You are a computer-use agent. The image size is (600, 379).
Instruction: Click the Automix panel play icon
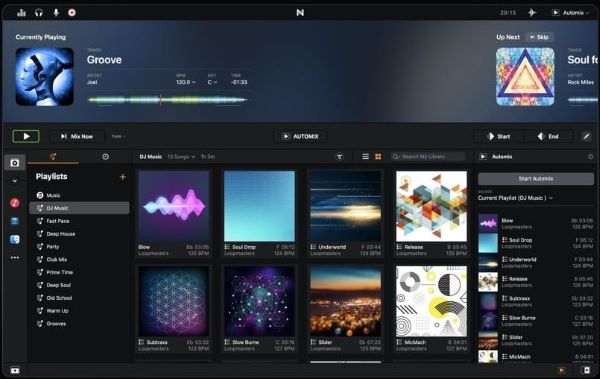(483, 157)
